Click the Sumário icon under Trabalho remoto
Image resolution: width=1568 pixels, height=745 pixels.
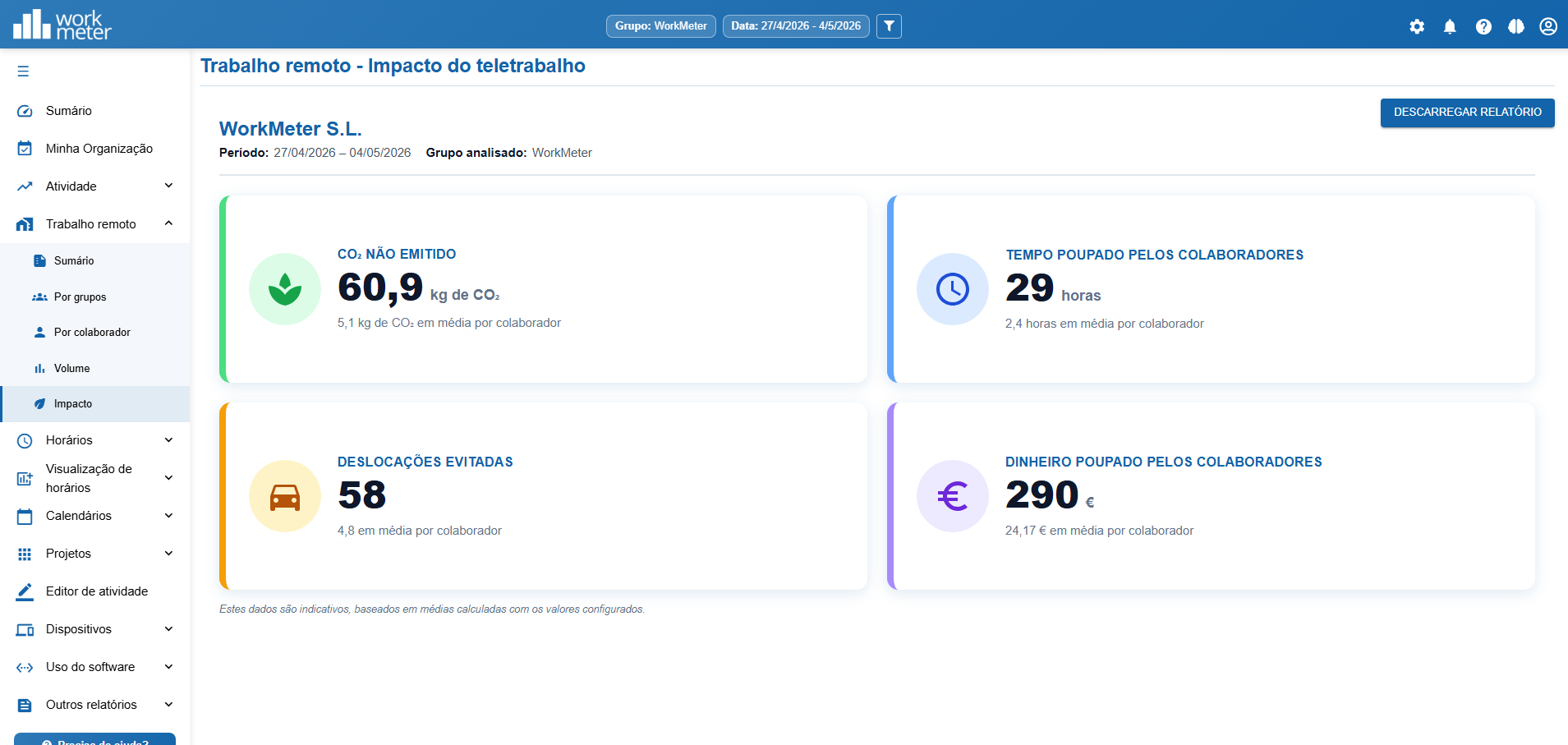39,261
